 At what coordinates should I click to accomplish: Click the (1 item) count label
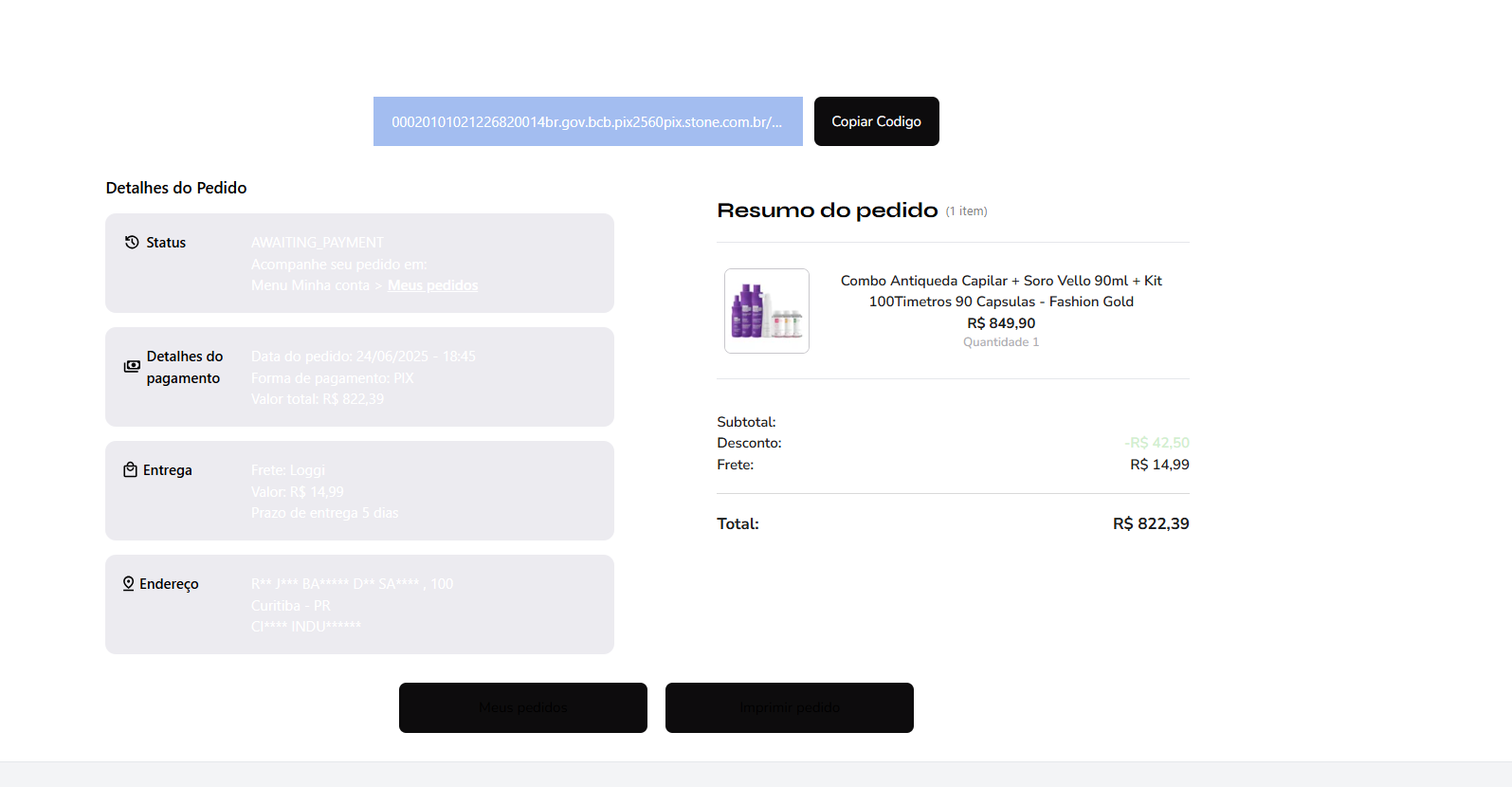tap(966, 211)
